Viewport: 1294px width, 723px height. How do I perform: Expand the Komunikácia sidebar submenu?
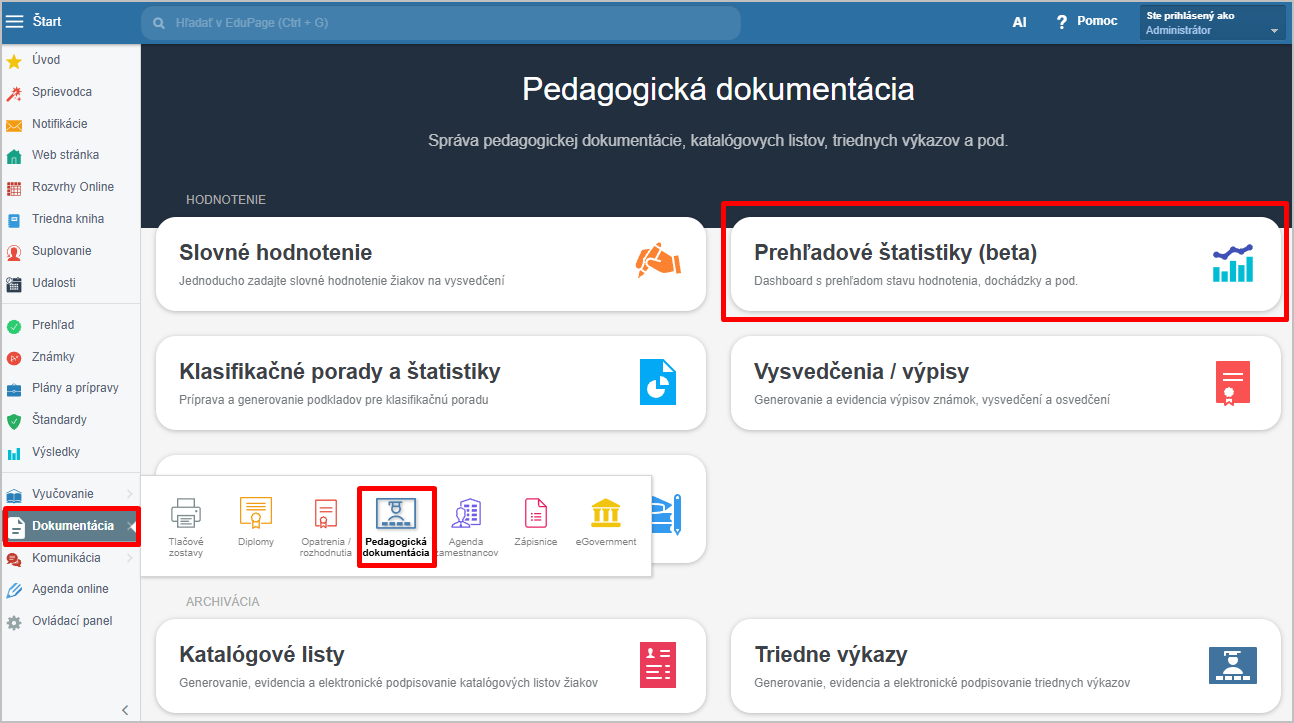click(129, 558)
